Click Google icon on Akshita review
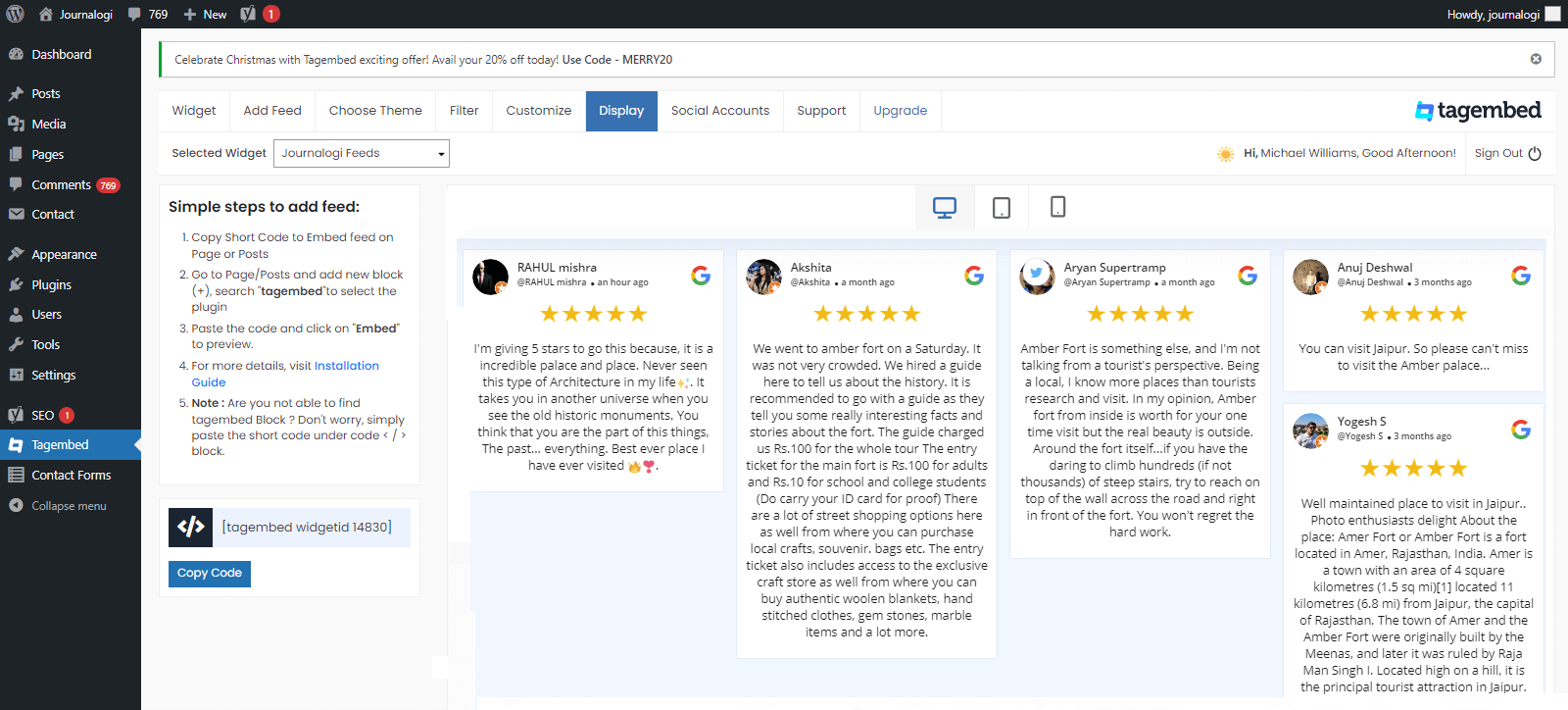Viewport: 1568px width, 710px height. tap(974, 276)
